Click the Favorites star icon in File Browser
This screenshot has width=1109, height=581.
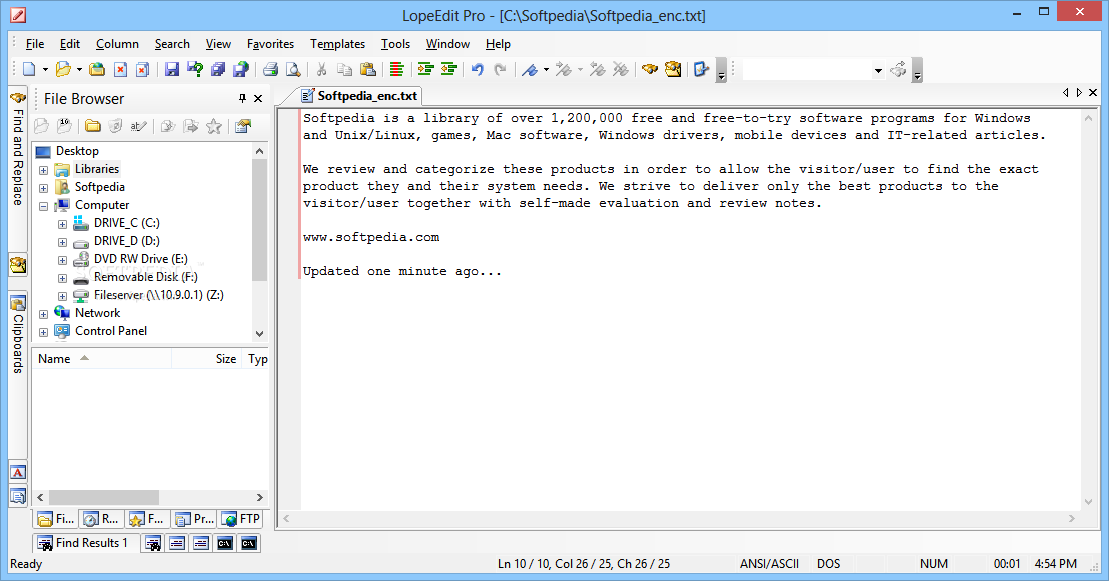pos(214,127)
